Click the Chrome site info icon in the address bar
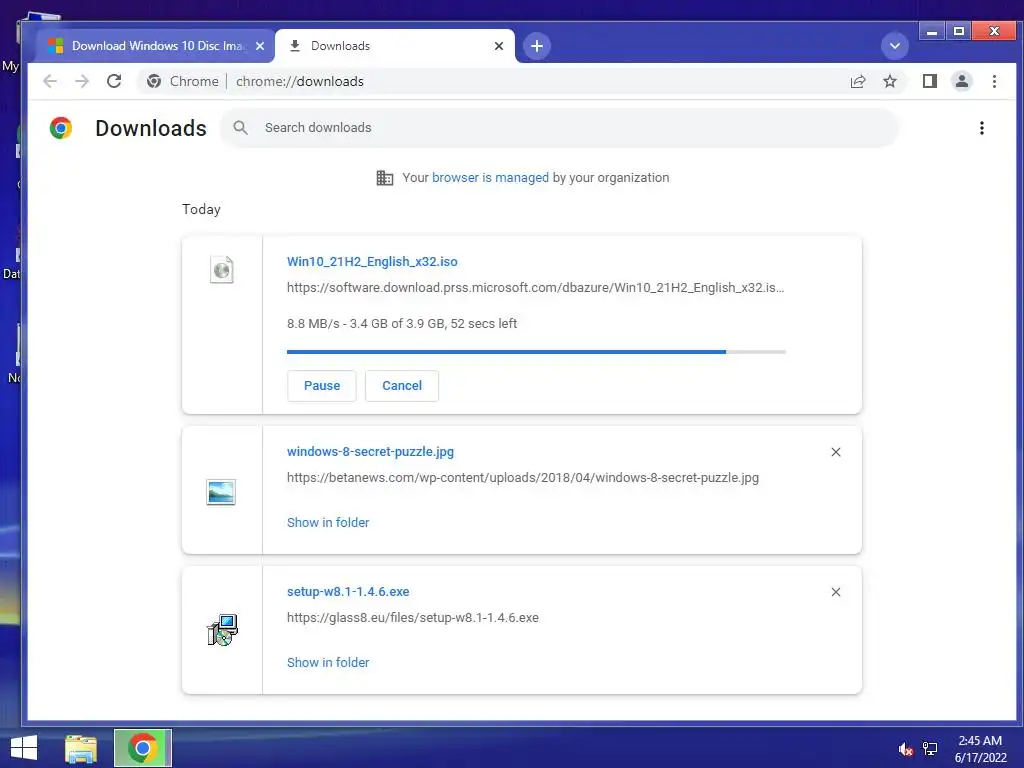1024x768 pixels. 154,81
